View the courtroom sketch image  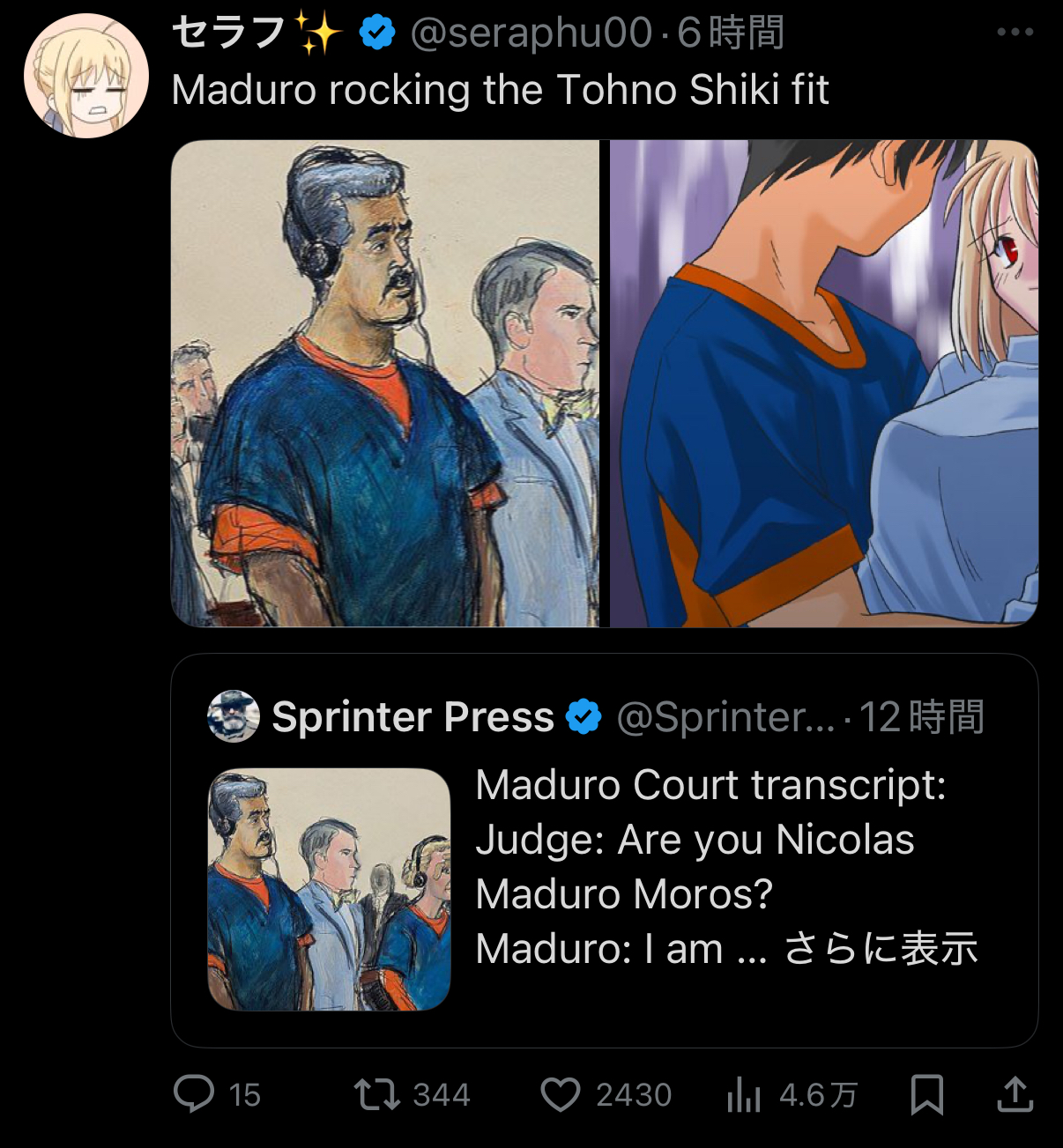385,383
